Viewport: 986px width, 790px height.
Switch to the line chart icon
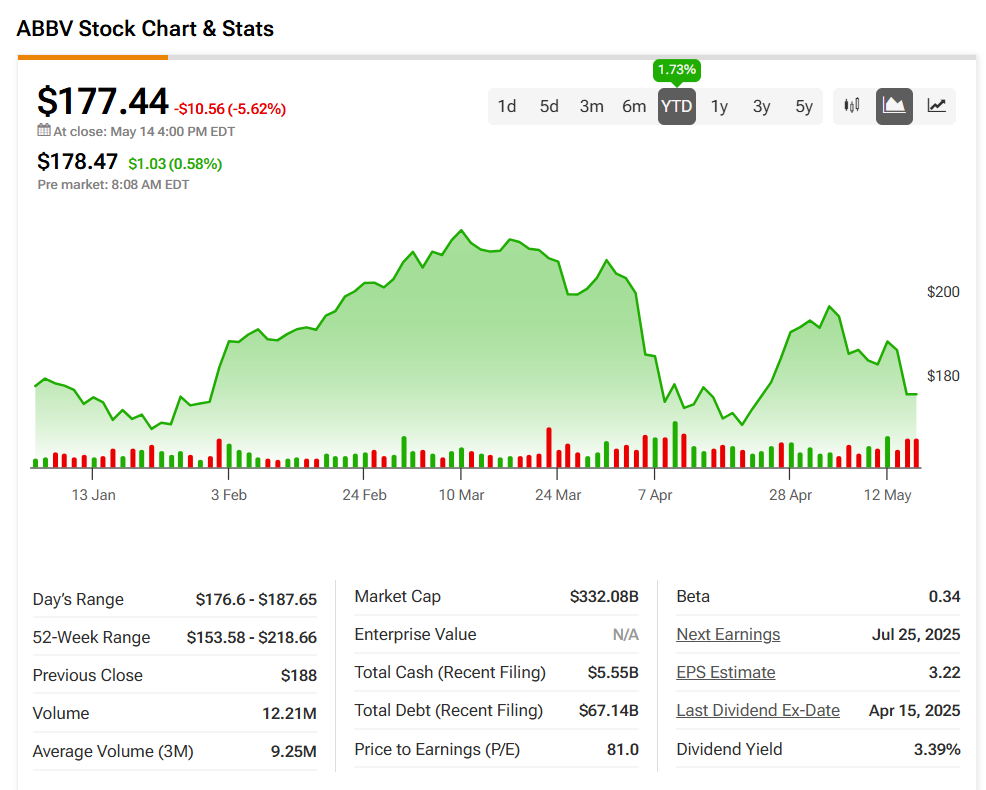936,106
